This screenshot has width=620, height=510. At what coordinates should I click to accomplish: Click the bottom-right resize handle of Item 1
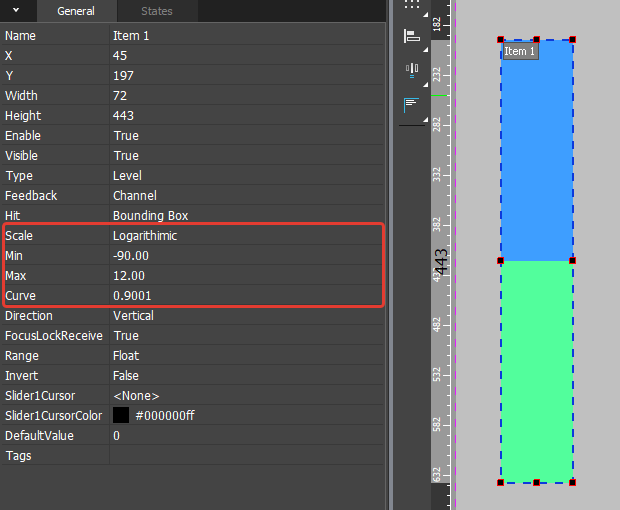point(573,483)
